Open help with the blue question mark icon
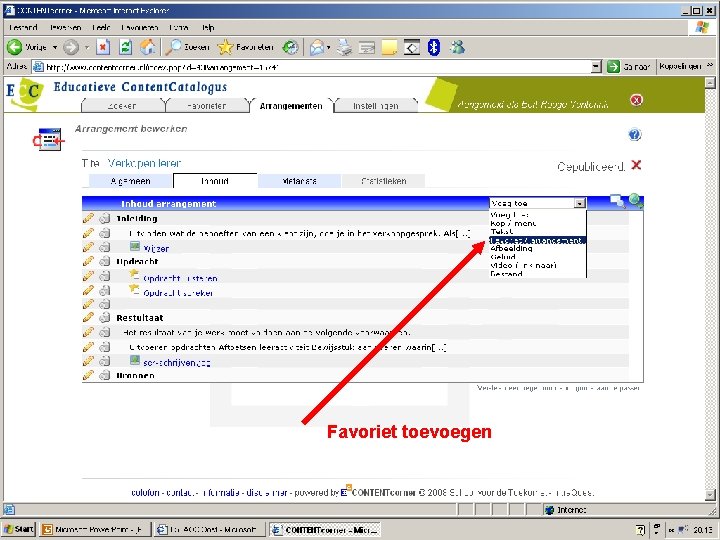The width and height of the screenshot is (720, 540). (x=635, y=135)
